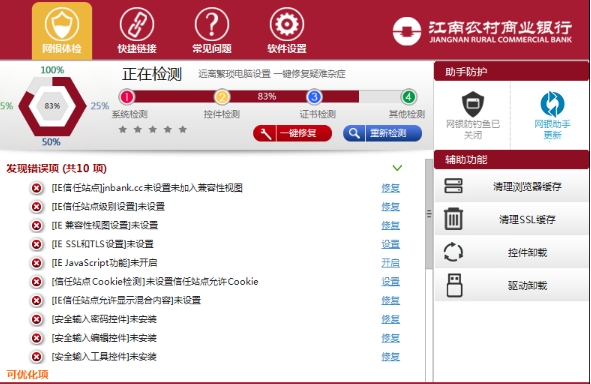The image size is (591, 384).
Task: Click step 2 控件检测 marker
Action: point(222,97)
